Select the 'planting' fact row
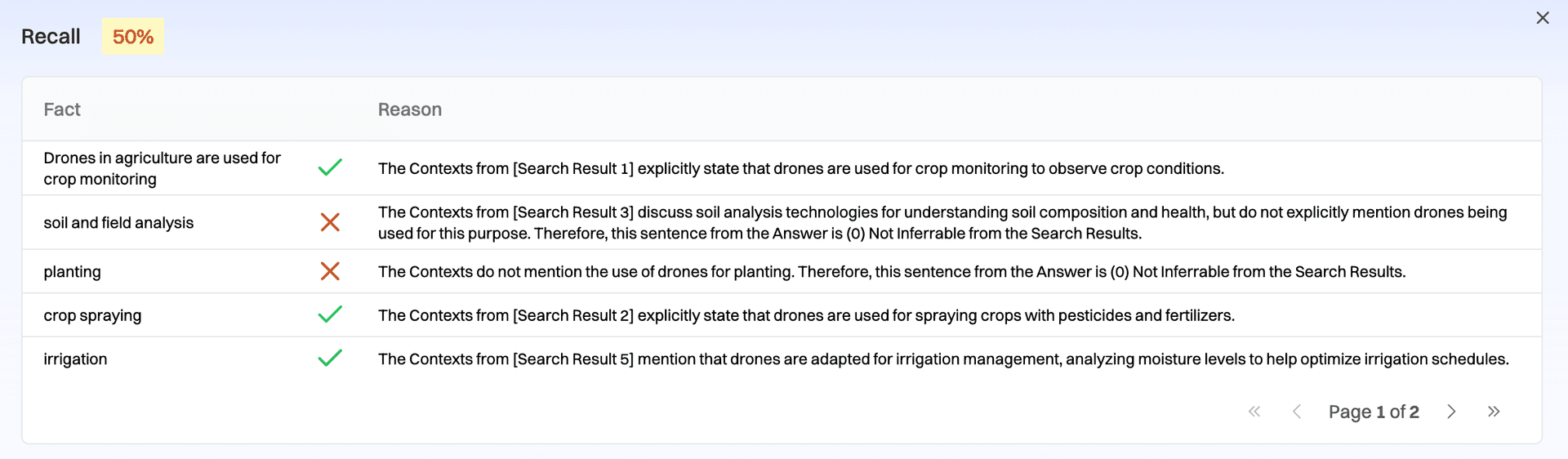The height and width of the screenshot is (459, 1568). click(x=73, y=272)
